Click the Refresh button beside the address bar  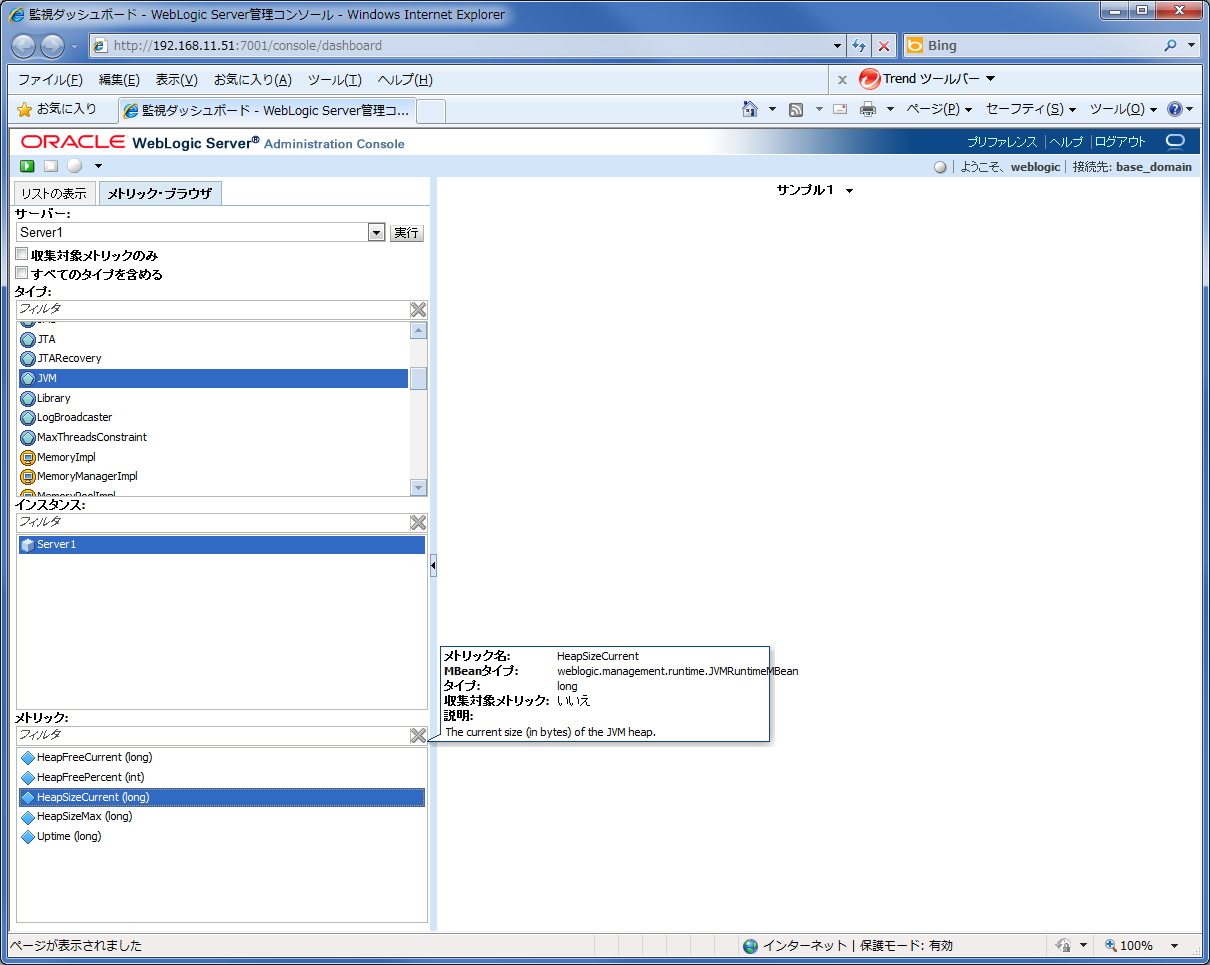pos(858,46)
